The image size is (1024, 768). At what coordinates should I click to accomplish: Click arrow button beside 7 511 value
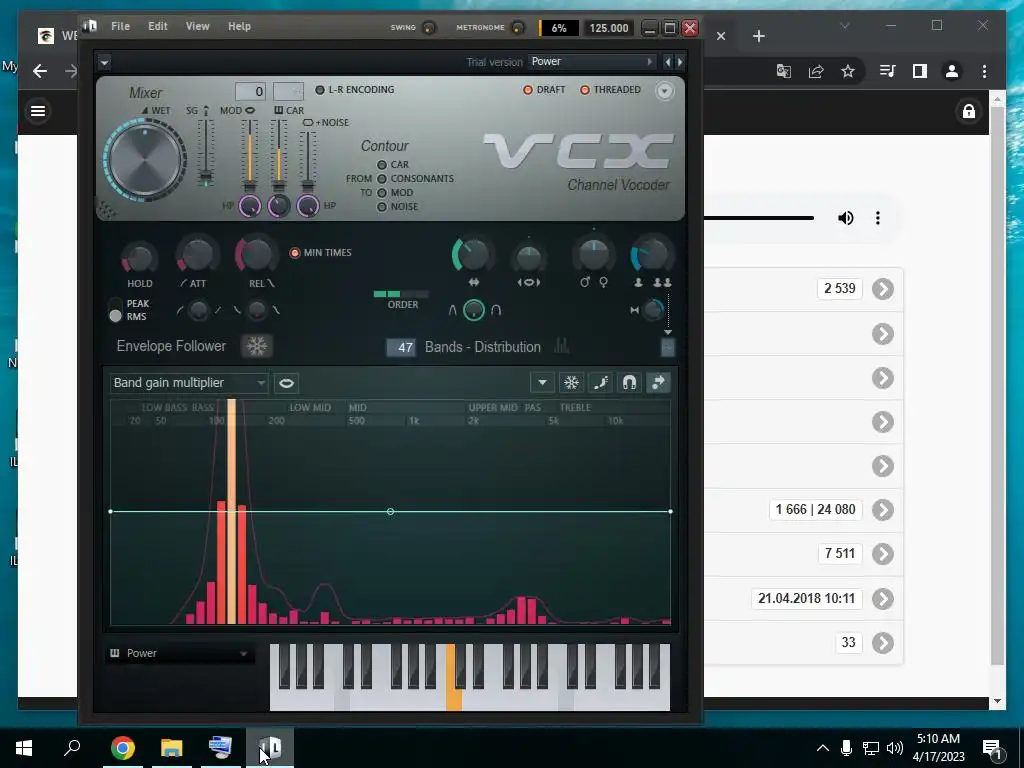click(883, 554)
